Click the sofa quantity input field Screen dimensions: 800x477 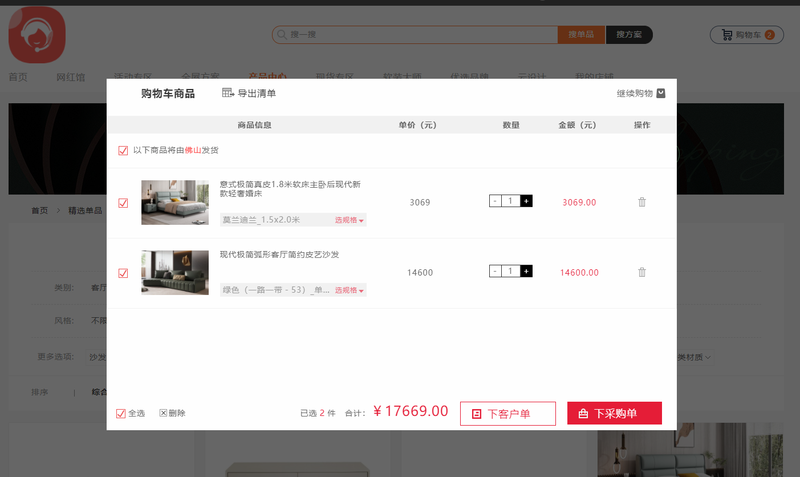(510, 271)
